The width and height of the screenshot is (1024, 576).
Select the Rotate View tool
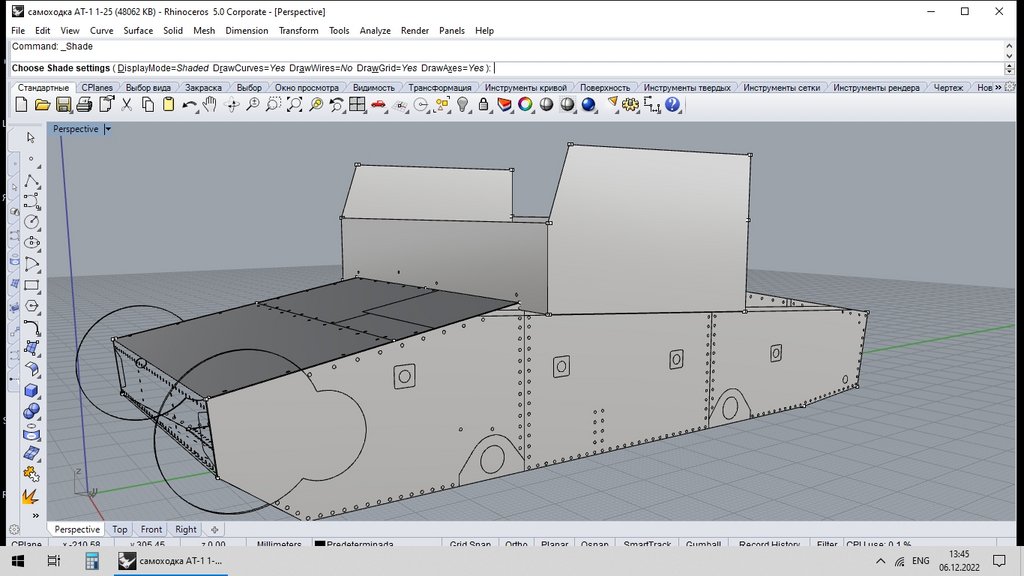click(x=232, y=104)
